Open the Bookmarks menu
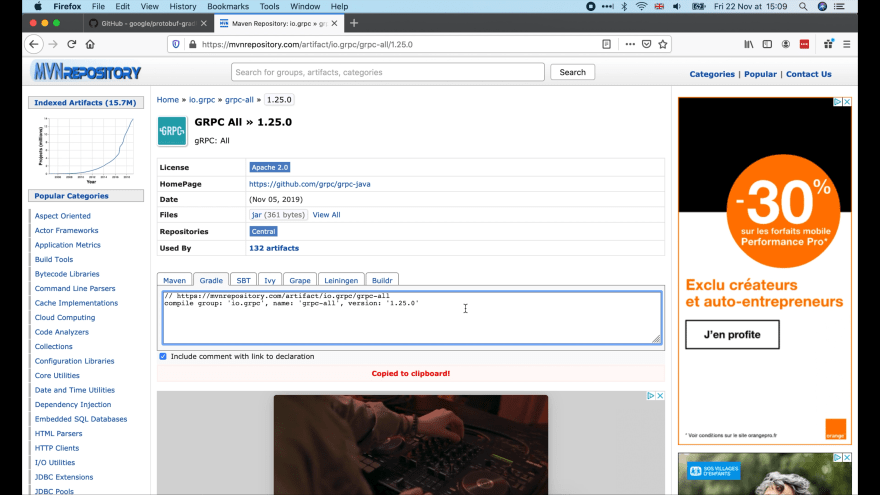Screen dimensions: 880x495 click(x=228, y=6)
